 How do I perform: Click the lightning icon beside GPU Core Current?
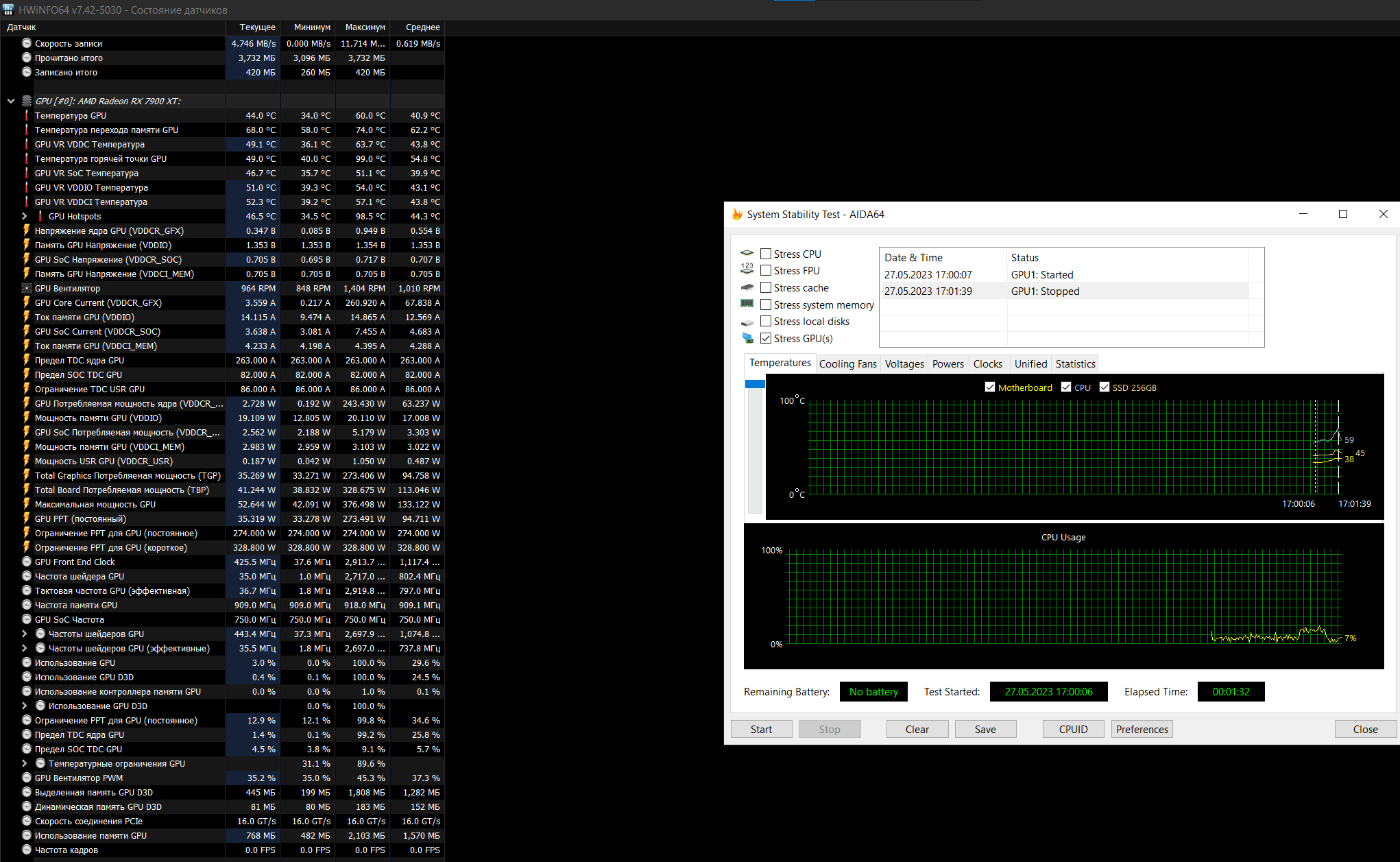pyautogui.click(x=27, y=302)
